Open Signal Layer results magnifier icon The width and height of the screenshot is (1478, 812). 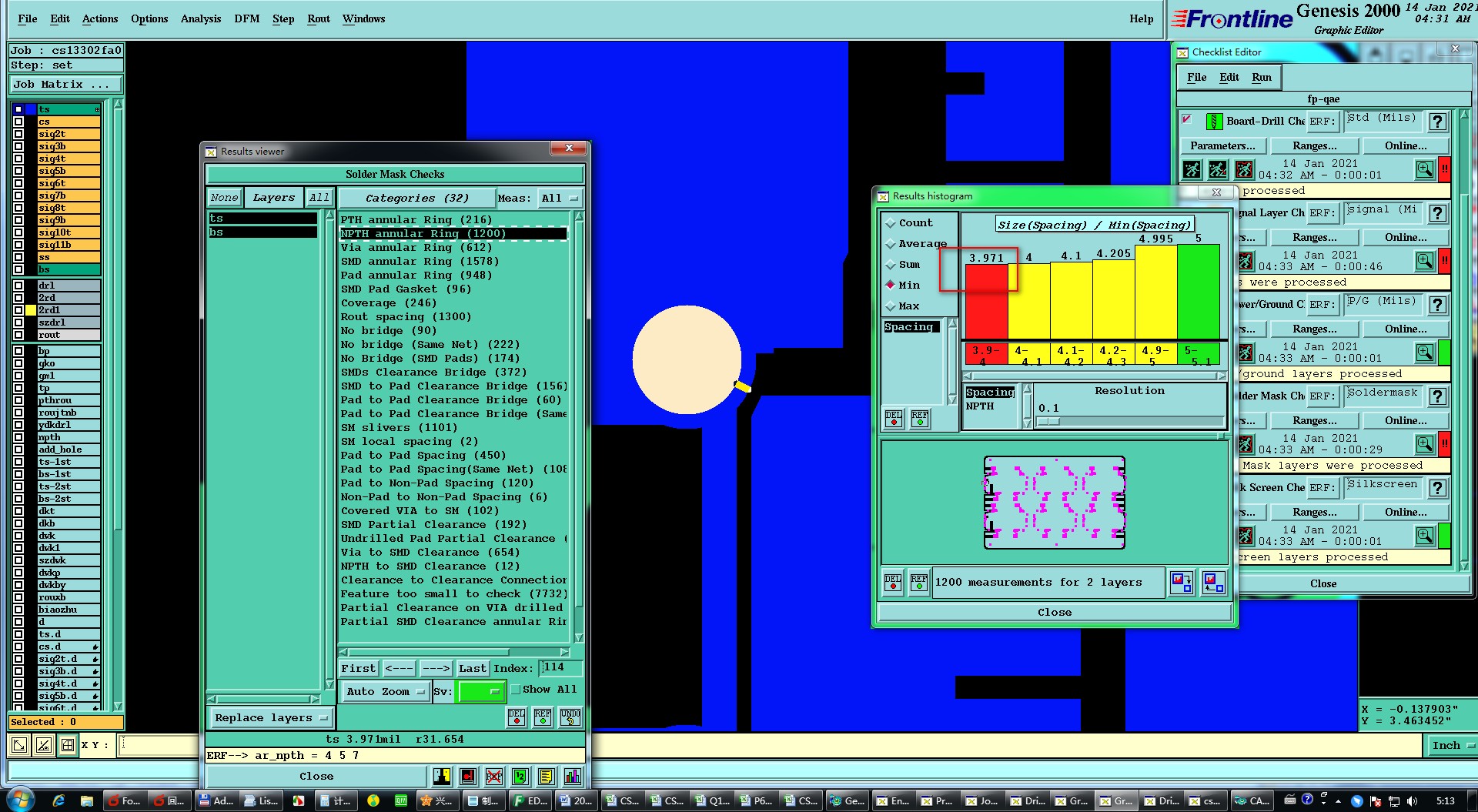pos(1425,261)
